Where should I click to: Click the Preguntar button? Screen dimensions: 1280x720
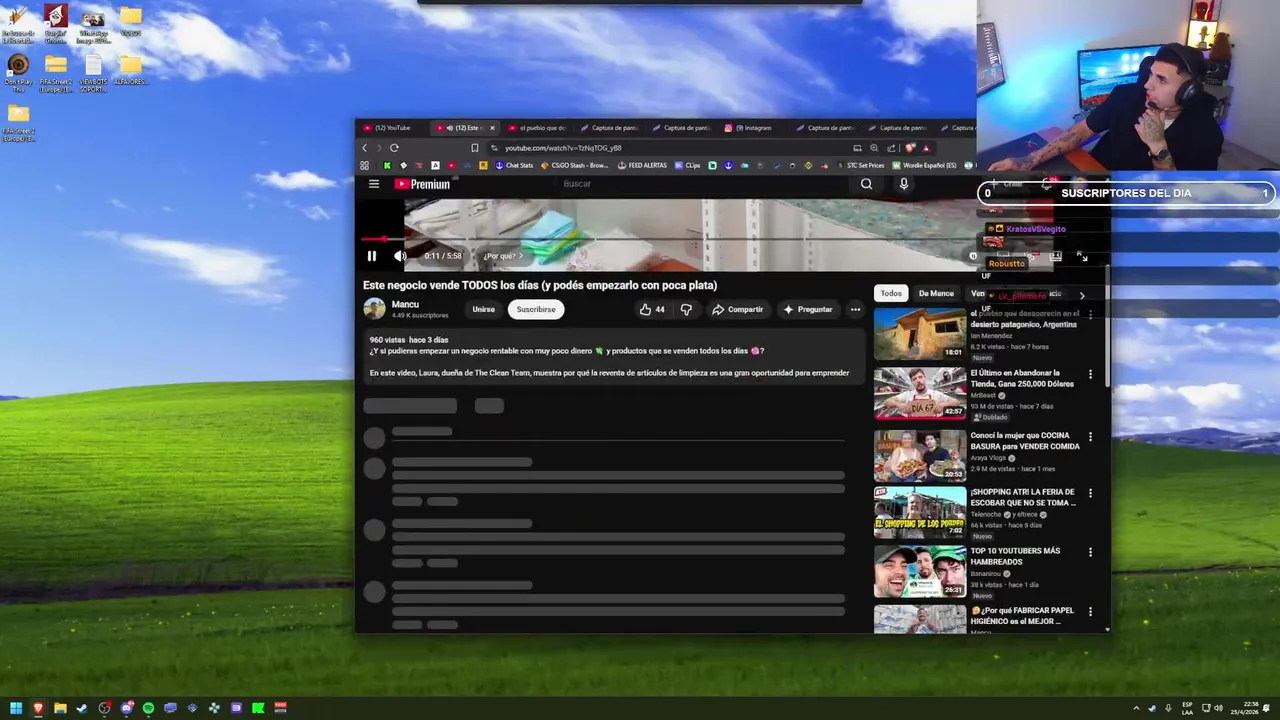tap(808, 310)
